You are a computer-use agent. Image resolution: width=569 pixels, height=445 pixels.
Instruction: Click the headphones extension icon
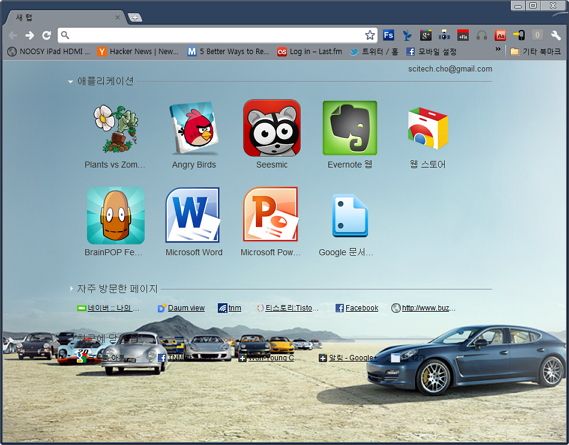(482, 35)
